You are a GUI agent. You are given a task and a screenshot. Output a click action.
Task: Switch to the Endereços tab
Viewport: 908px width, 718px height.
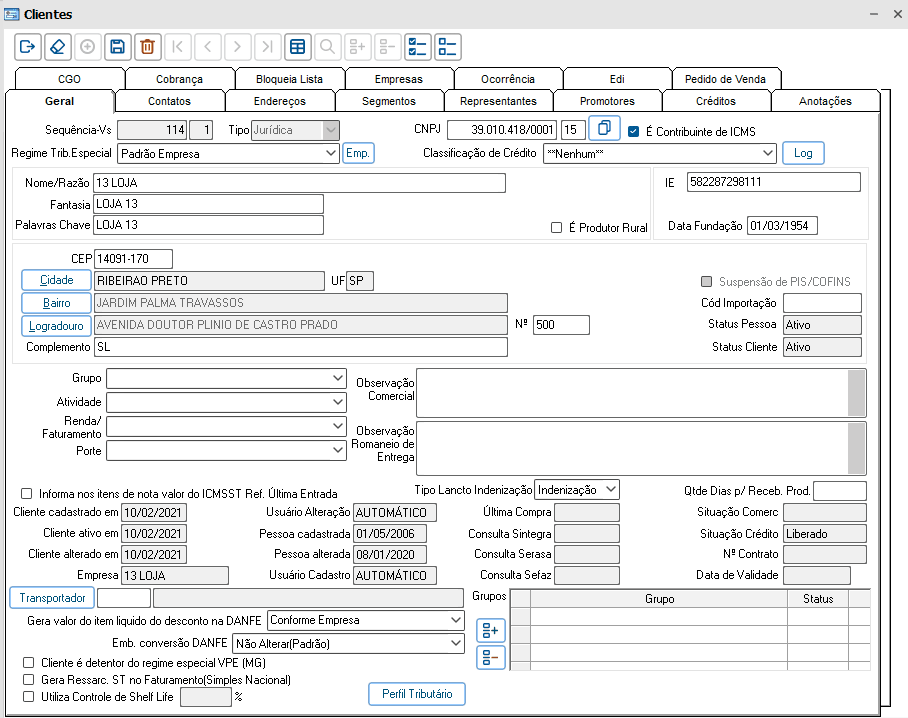click(279, 101)
